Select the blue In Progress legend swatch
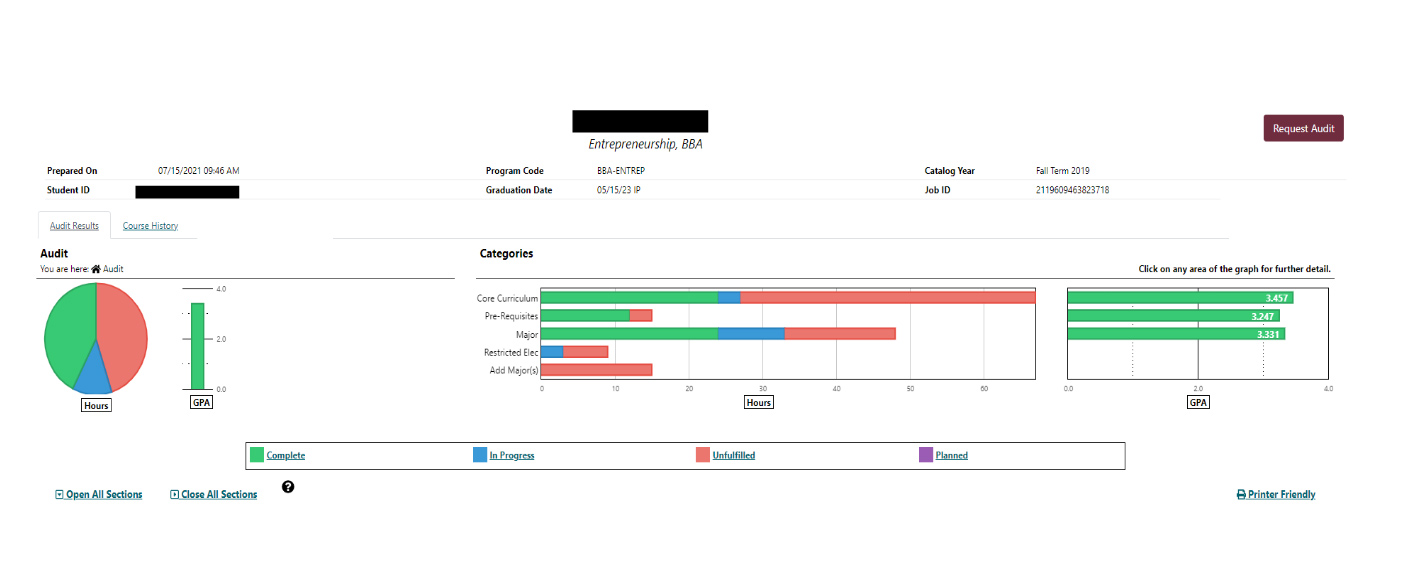 (x=479, y=456)
